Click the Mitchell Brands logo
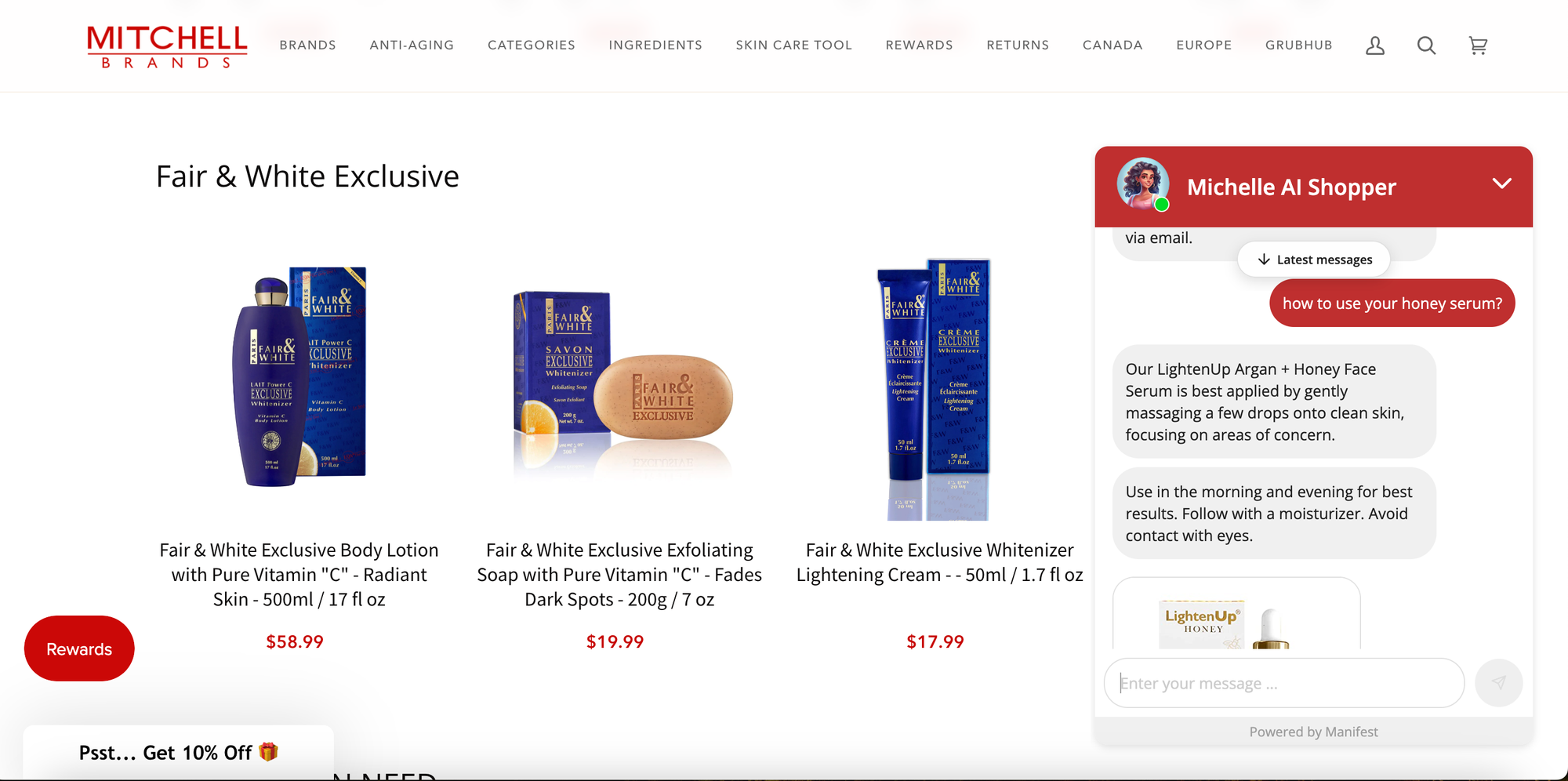 pyautogui.click(x=167, y=46)
